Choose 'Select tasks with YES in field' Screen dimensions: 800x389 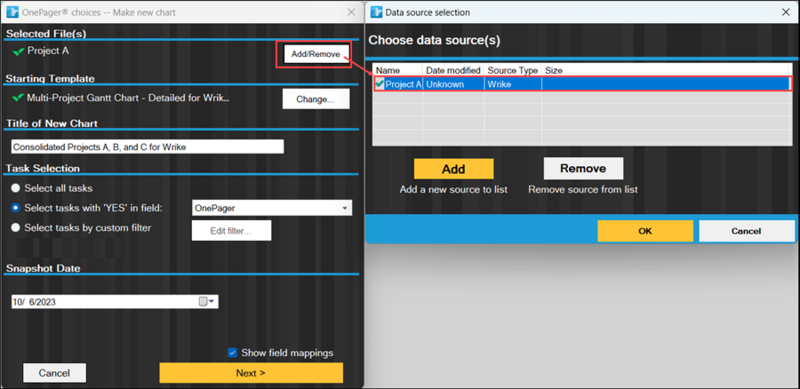tap(15, 208)
